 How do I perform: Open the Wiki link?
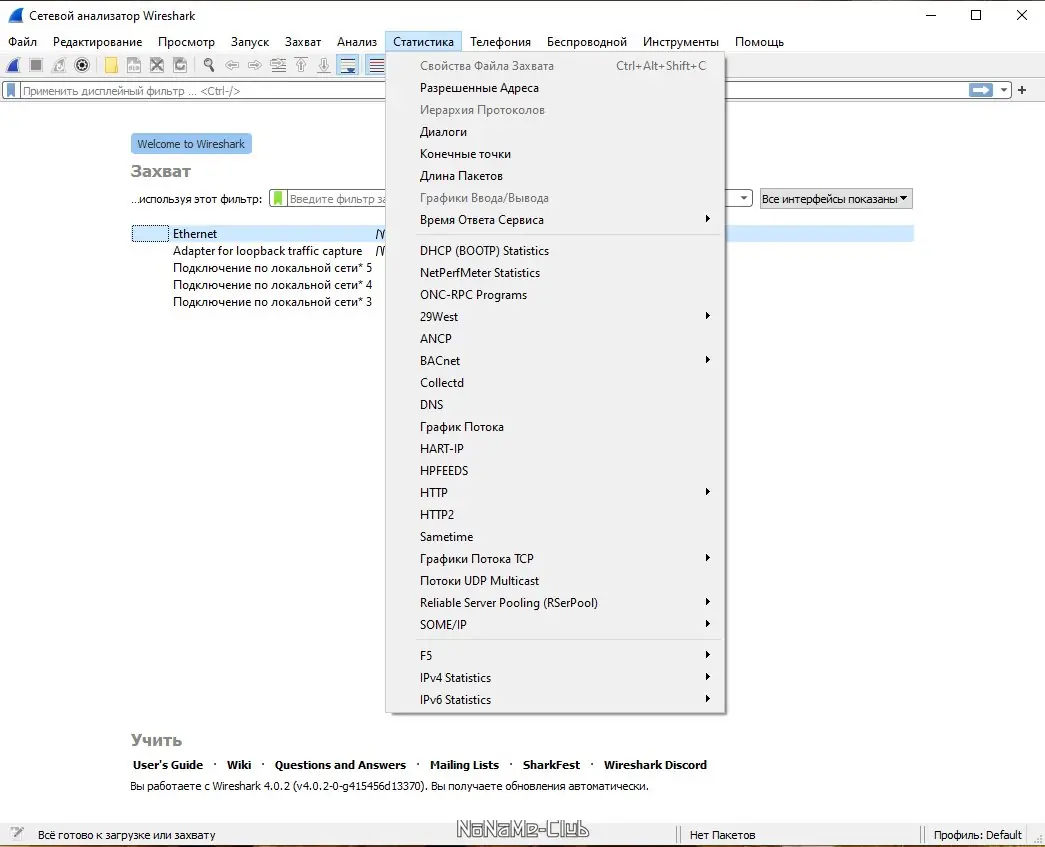[x=239, y=765]
